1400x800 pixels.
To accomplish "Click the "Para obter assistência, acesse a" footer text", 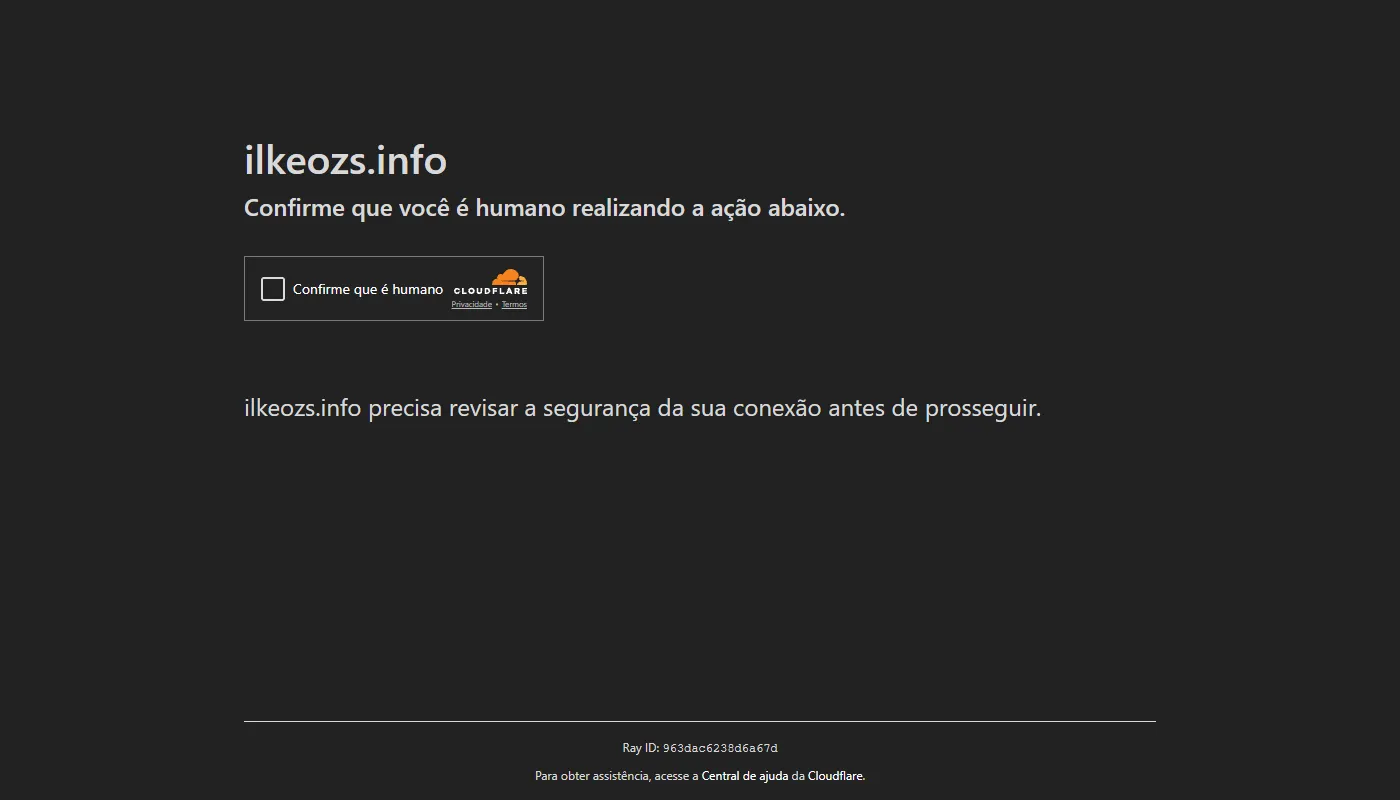I will 616,776.
